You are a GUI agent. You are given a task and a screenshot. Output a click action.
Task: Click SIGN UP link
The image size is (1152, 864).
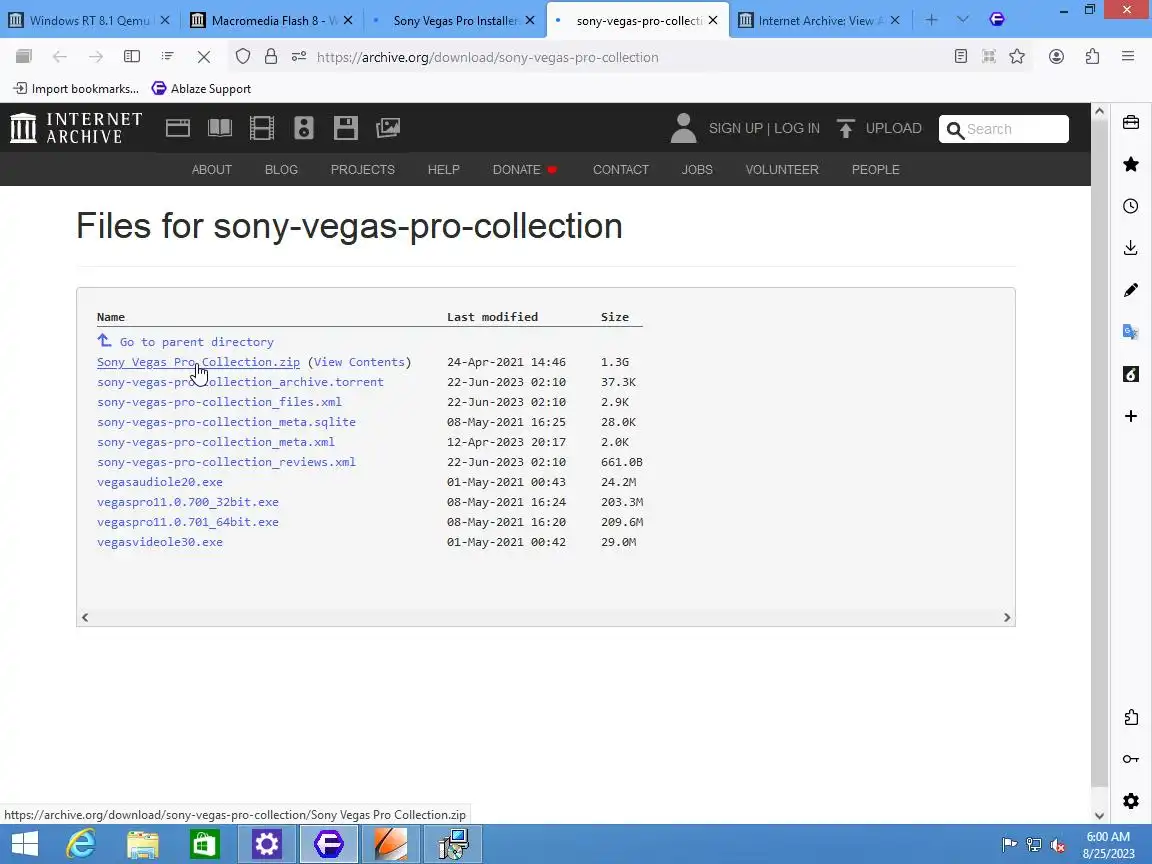point(735,129)
